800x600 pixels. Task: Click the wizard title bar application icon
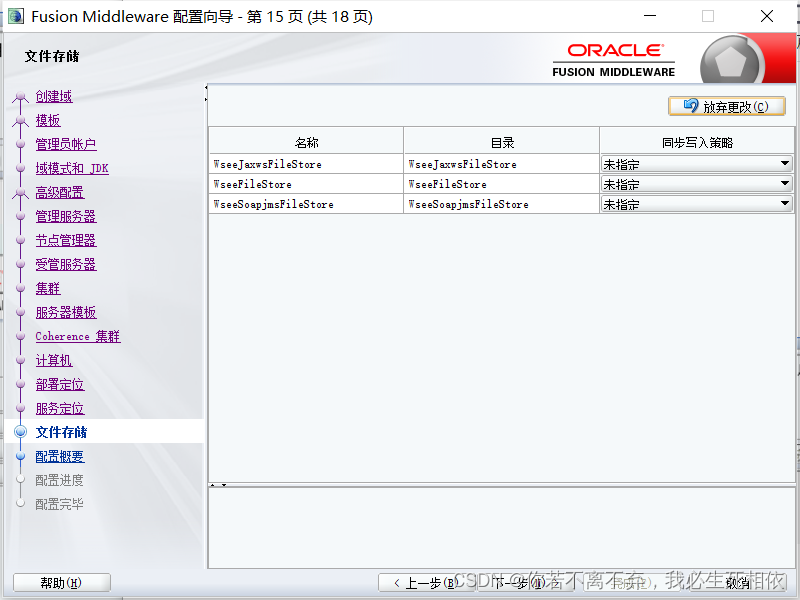pyautogui.click(x=16, y=16)
